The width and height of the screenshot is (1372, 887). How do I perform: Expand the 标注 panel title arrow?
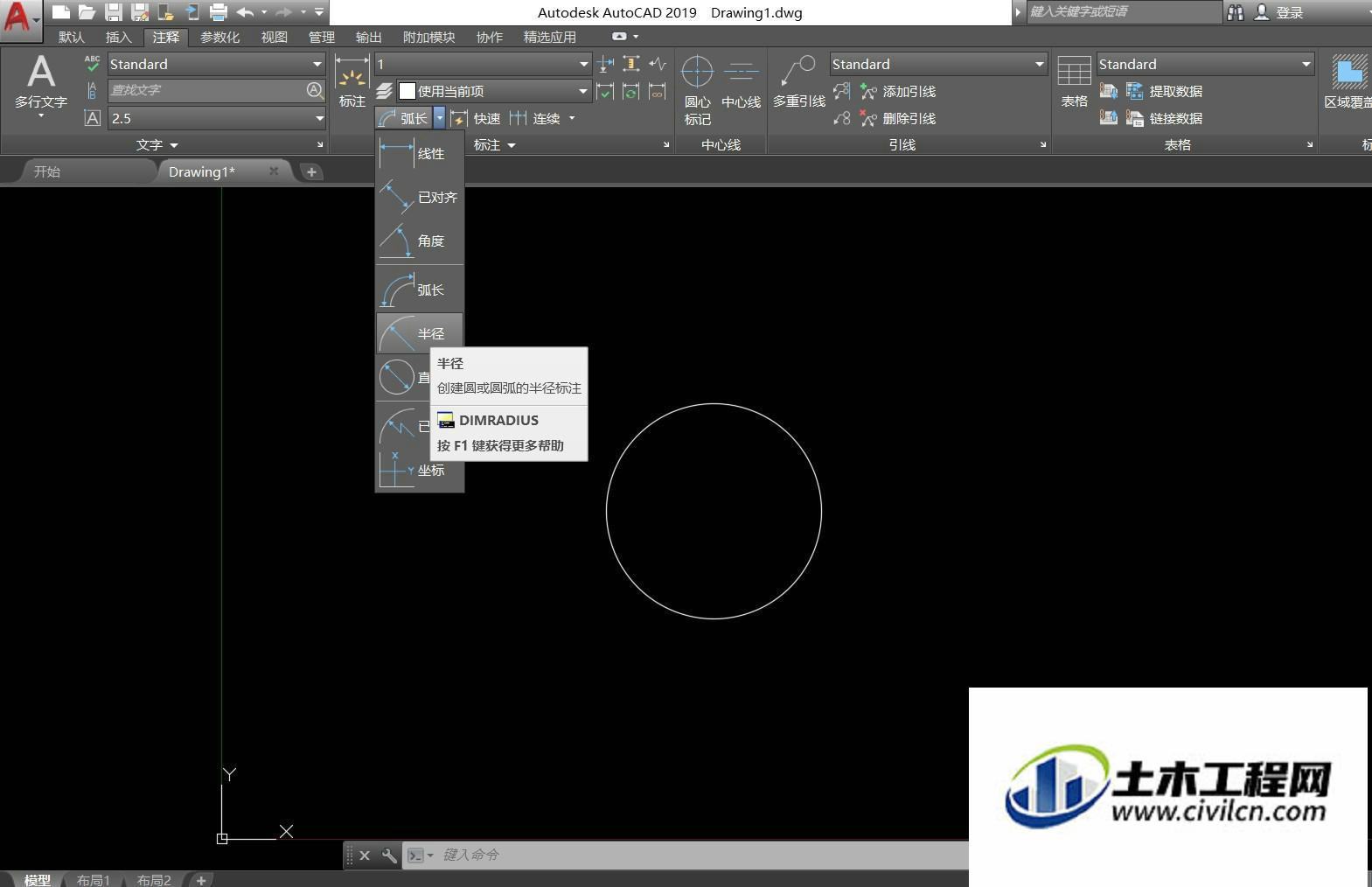click(x=512, y=145)
